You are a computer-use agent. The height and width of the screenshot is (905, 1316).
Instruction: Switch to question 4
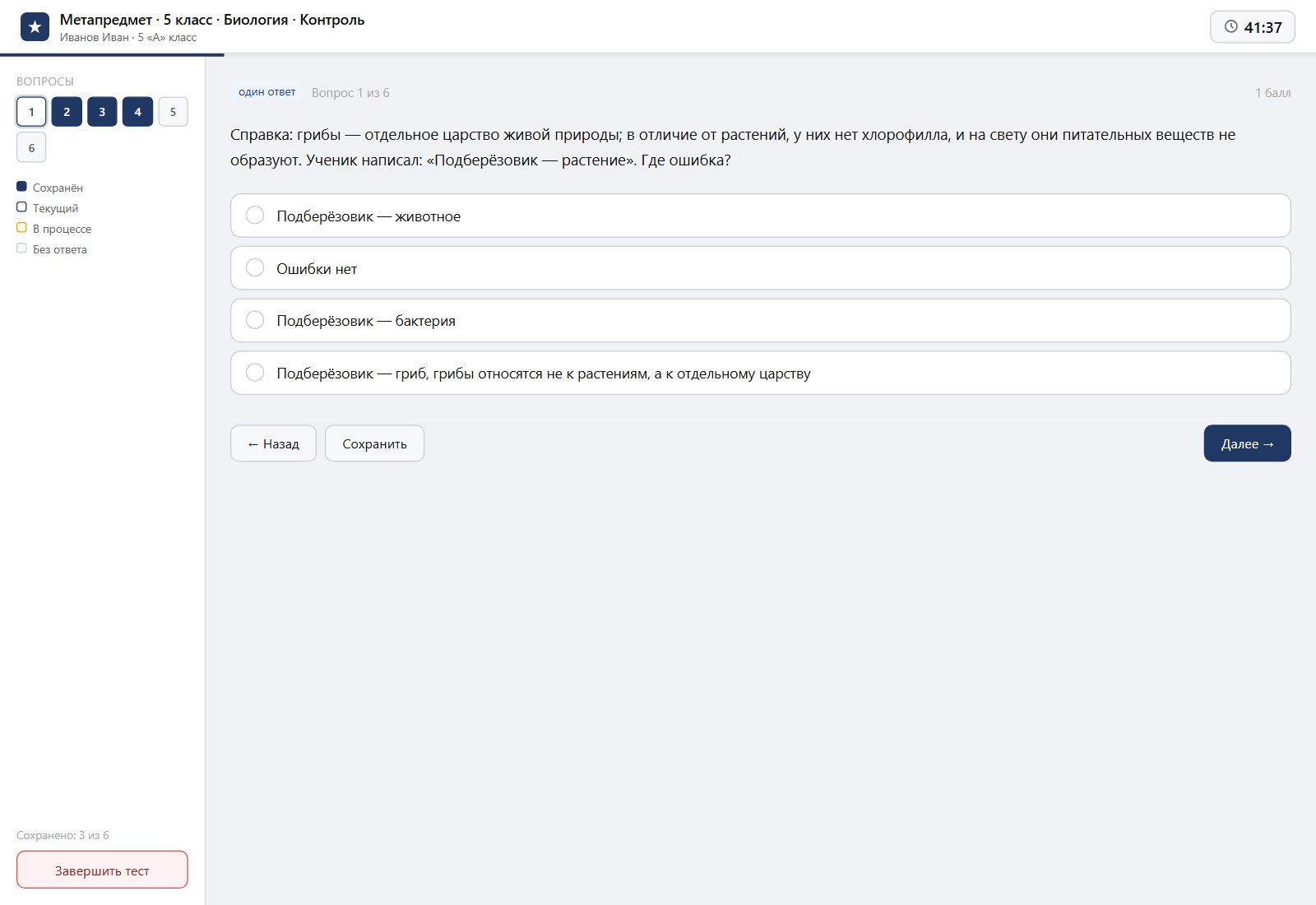137,112
